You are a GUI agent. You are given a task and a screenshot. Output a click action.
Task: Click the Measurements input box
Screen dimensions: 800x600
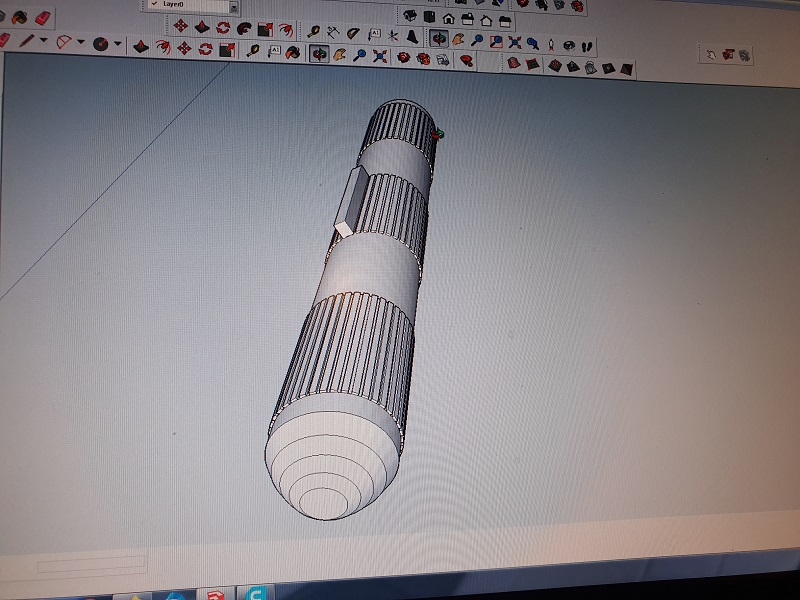click(92, 566)
